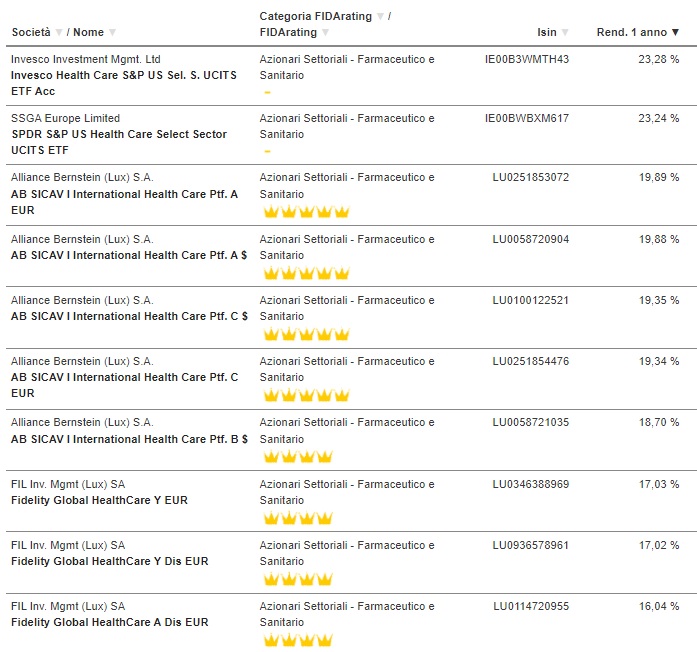Select ISIN IE00B3WMTH43

tap(527, 59)
